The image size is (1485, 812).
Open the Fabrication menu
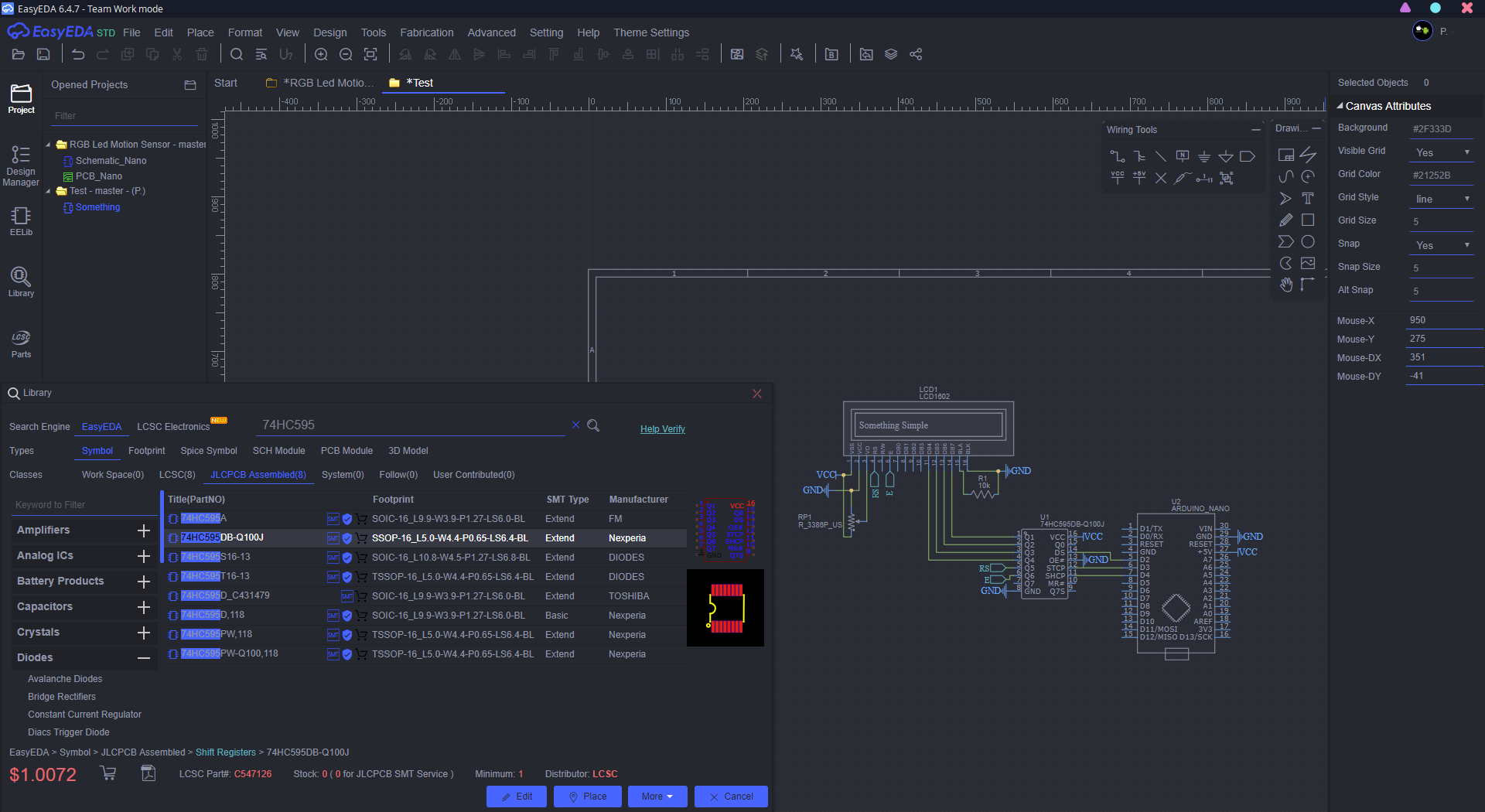click(x=426, y=32)
